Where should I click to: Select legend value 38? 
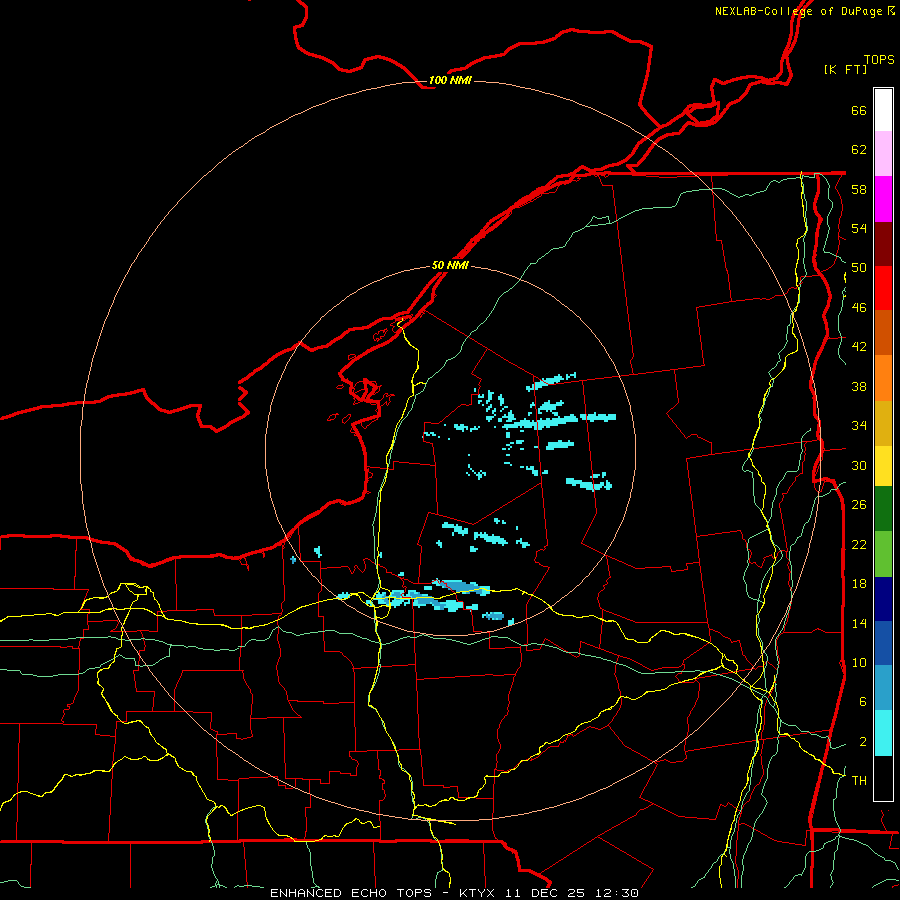coord(859,386)
